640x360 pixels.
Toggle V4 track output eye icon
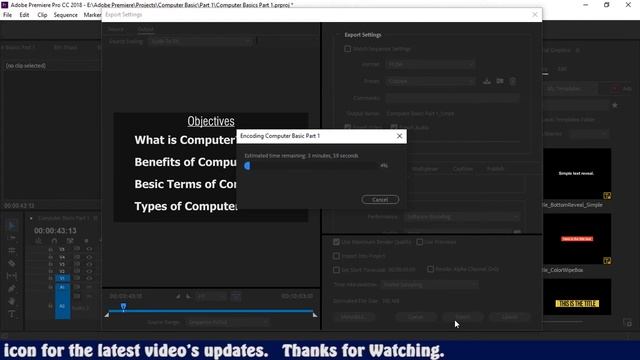[x=89, y=257]
